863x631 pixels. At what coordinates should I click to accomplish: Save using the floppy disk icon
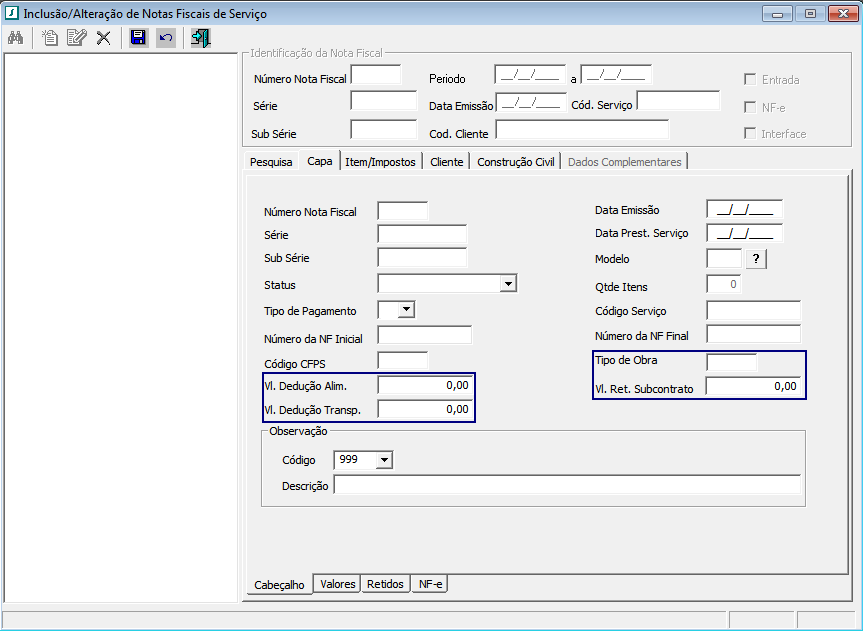[138, 38]
